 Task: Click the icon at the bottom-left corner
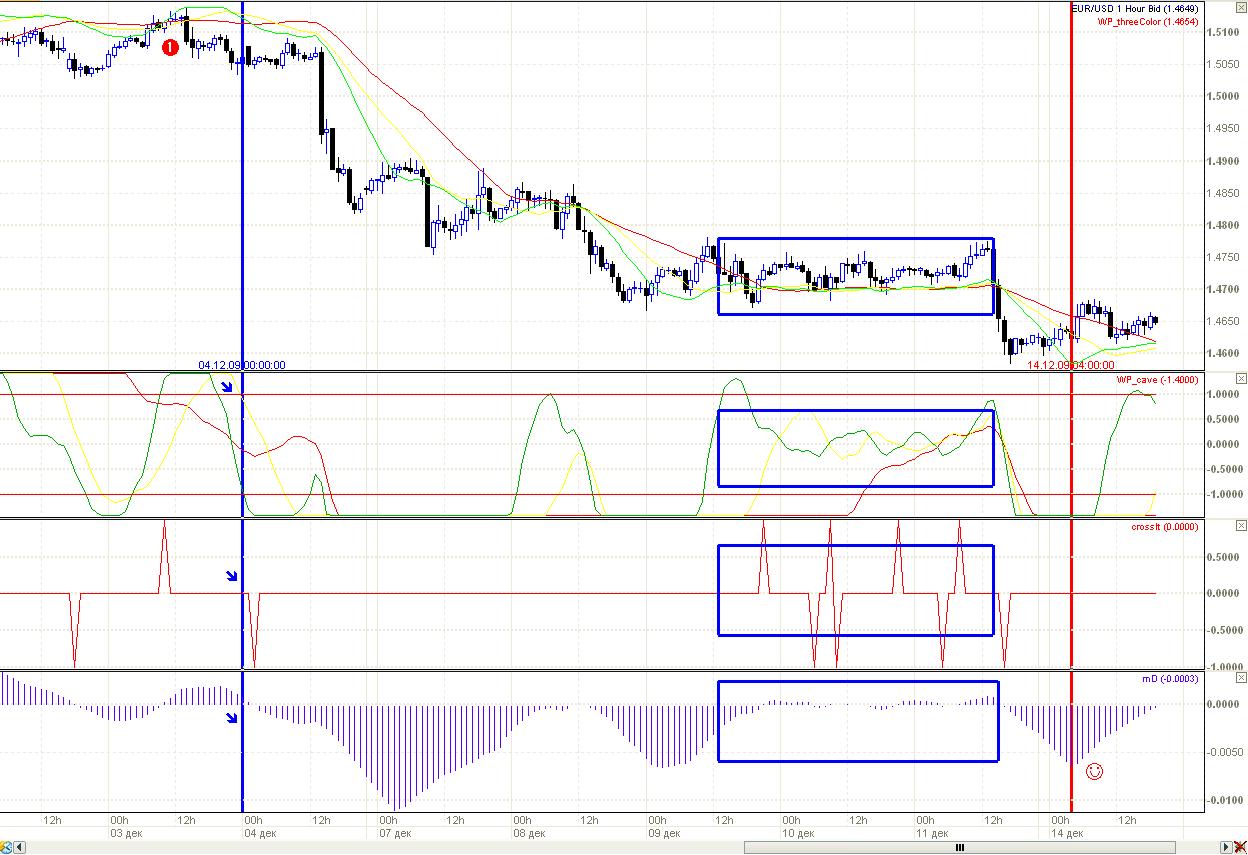[x=5, y=846]
